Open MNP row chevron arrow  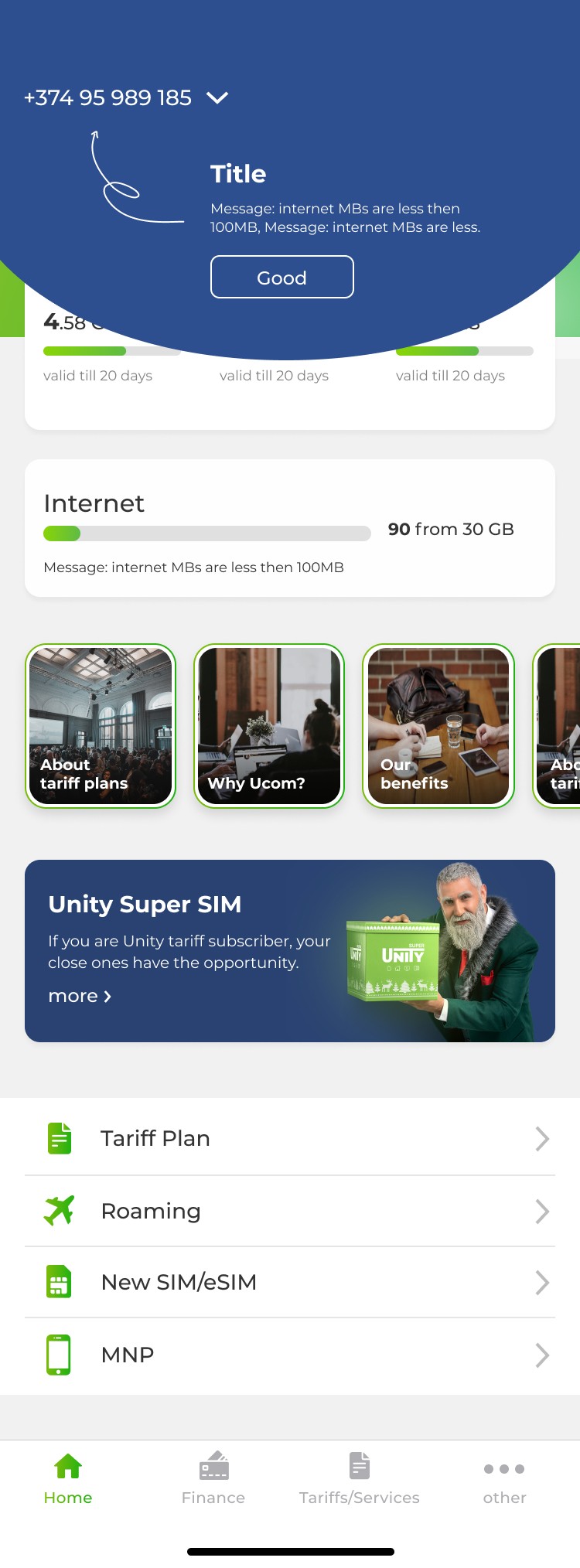(542, 1355)
